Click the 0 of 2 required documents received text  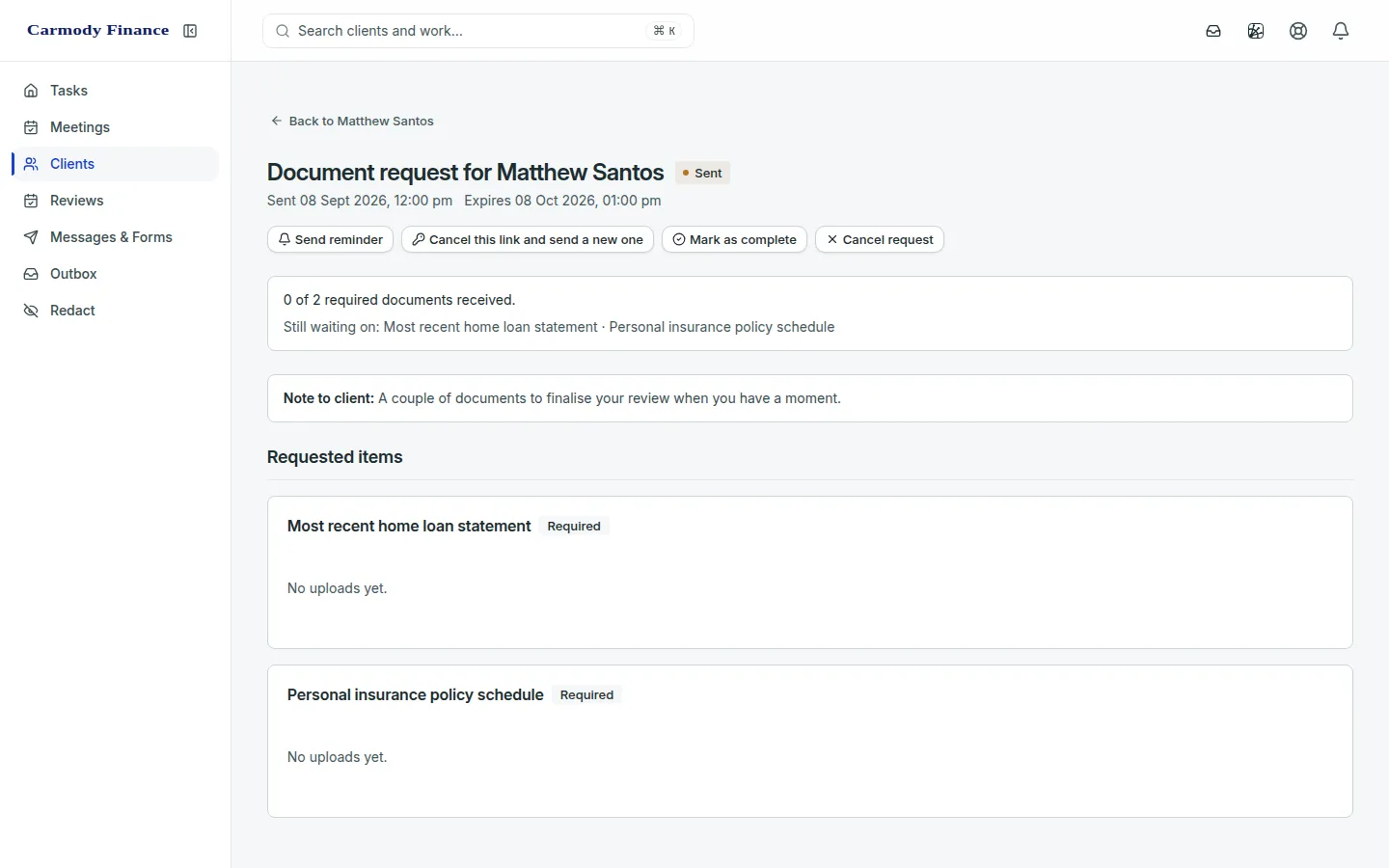(399, 300)
